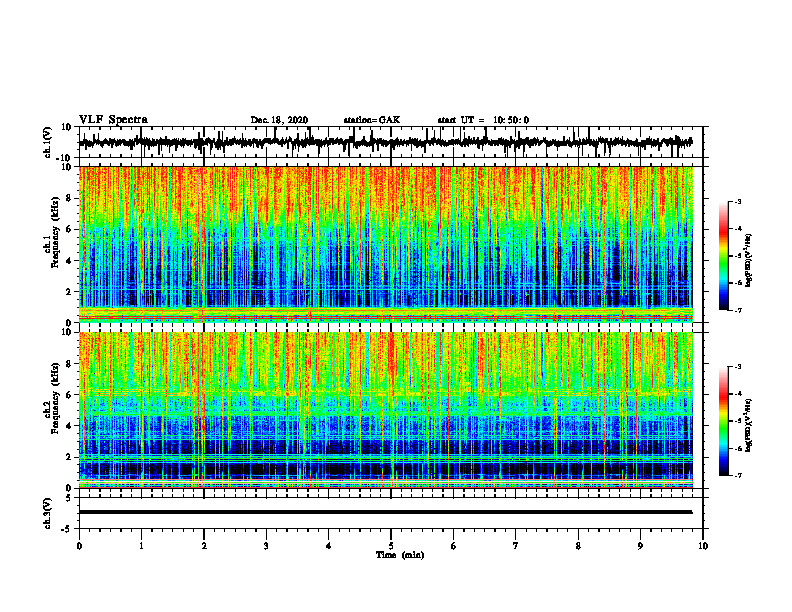Click time axis tick label "5"
Image resolution: width=792 pixels, height=612 pixels.
(391, 546)
